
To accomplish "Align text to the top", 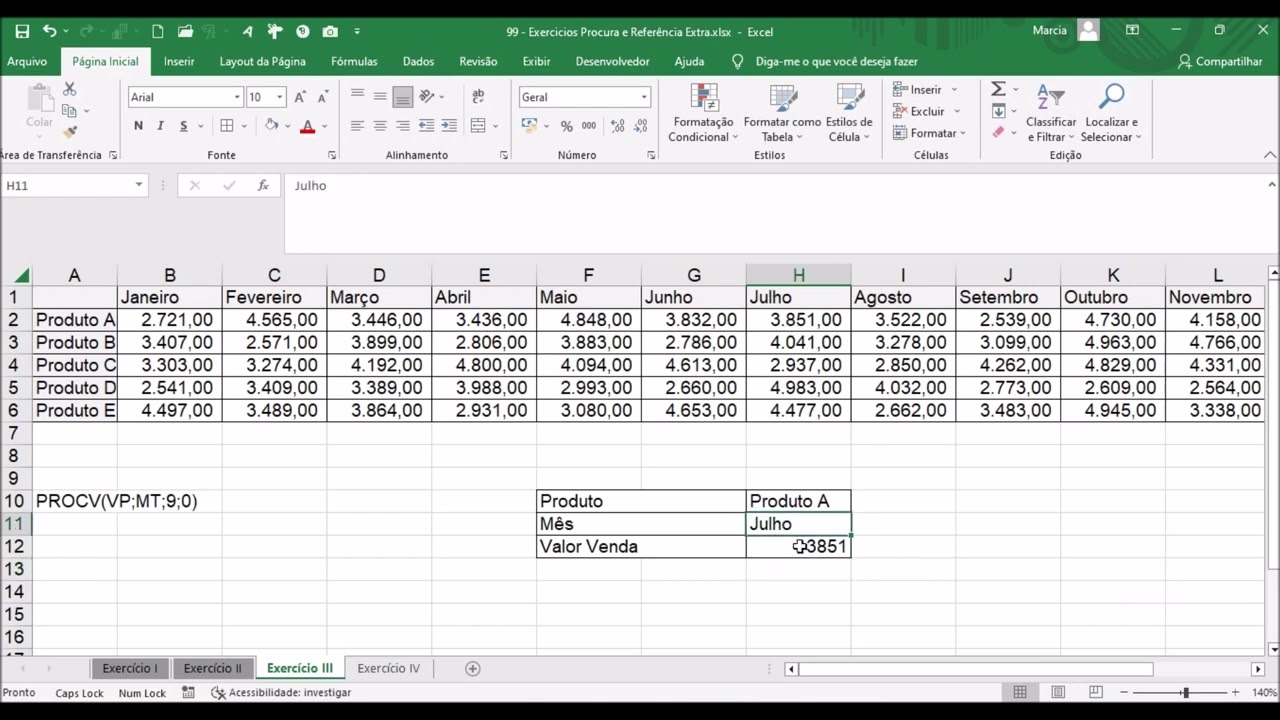I will coord(357,97).
